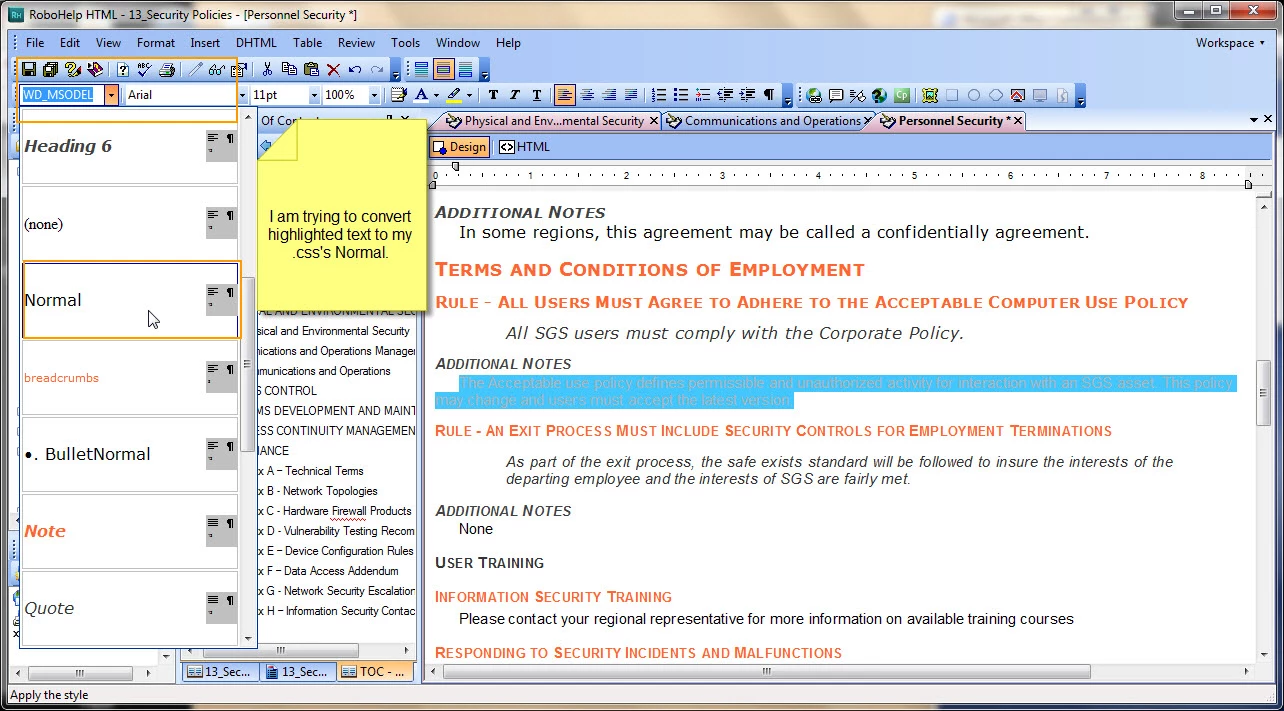1284x711 pixels.
Task: Click the yellow highlight color swatch
Action: pyautogui.click(x=454, y=95)
